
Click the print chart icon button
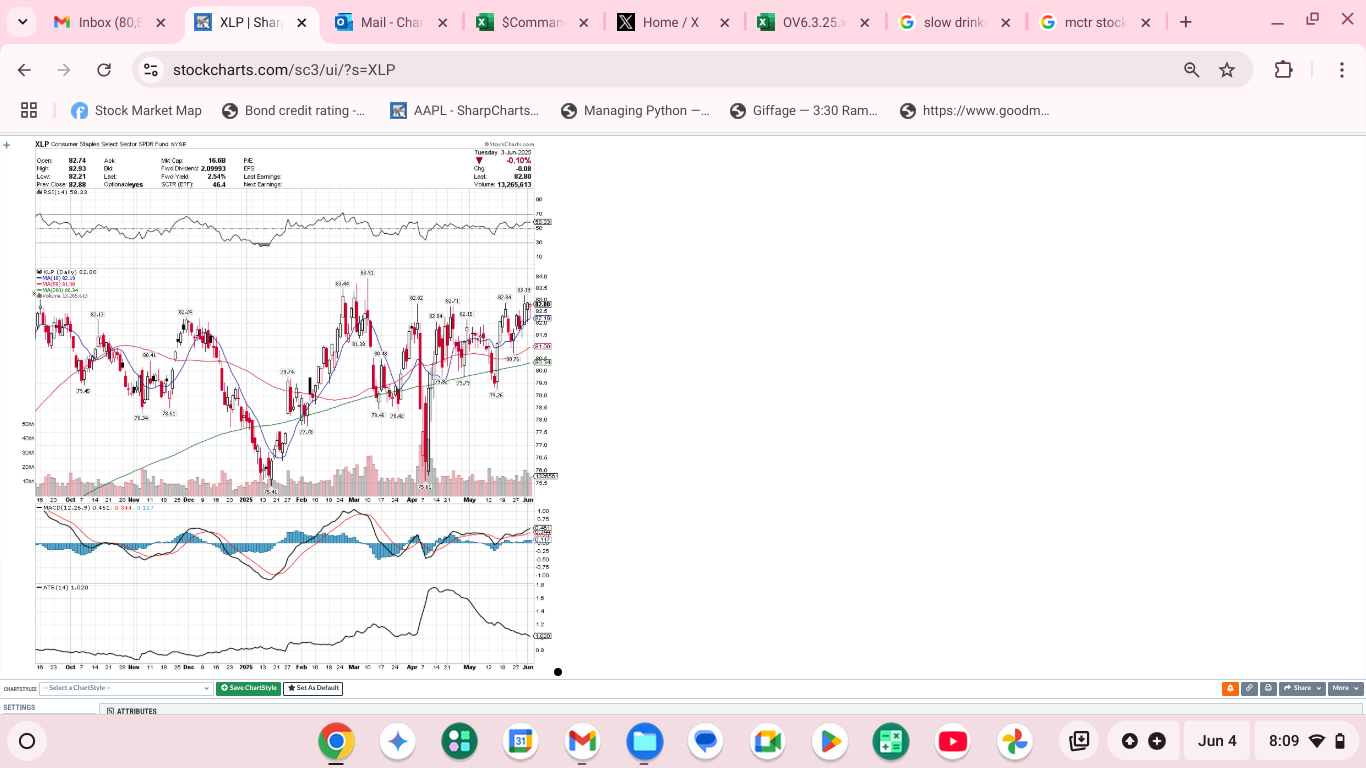click(1268, 688)
